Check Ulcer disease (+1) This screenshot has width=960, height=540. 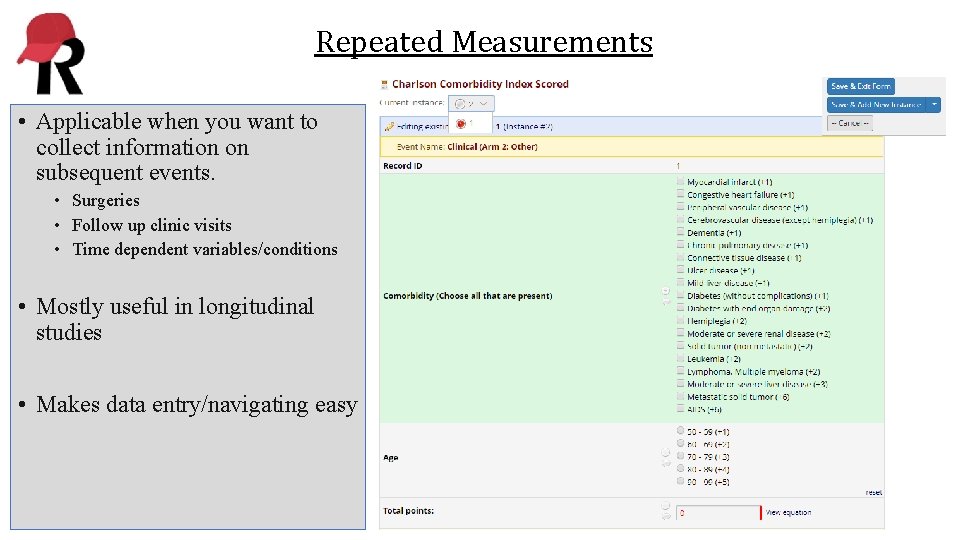680,270
